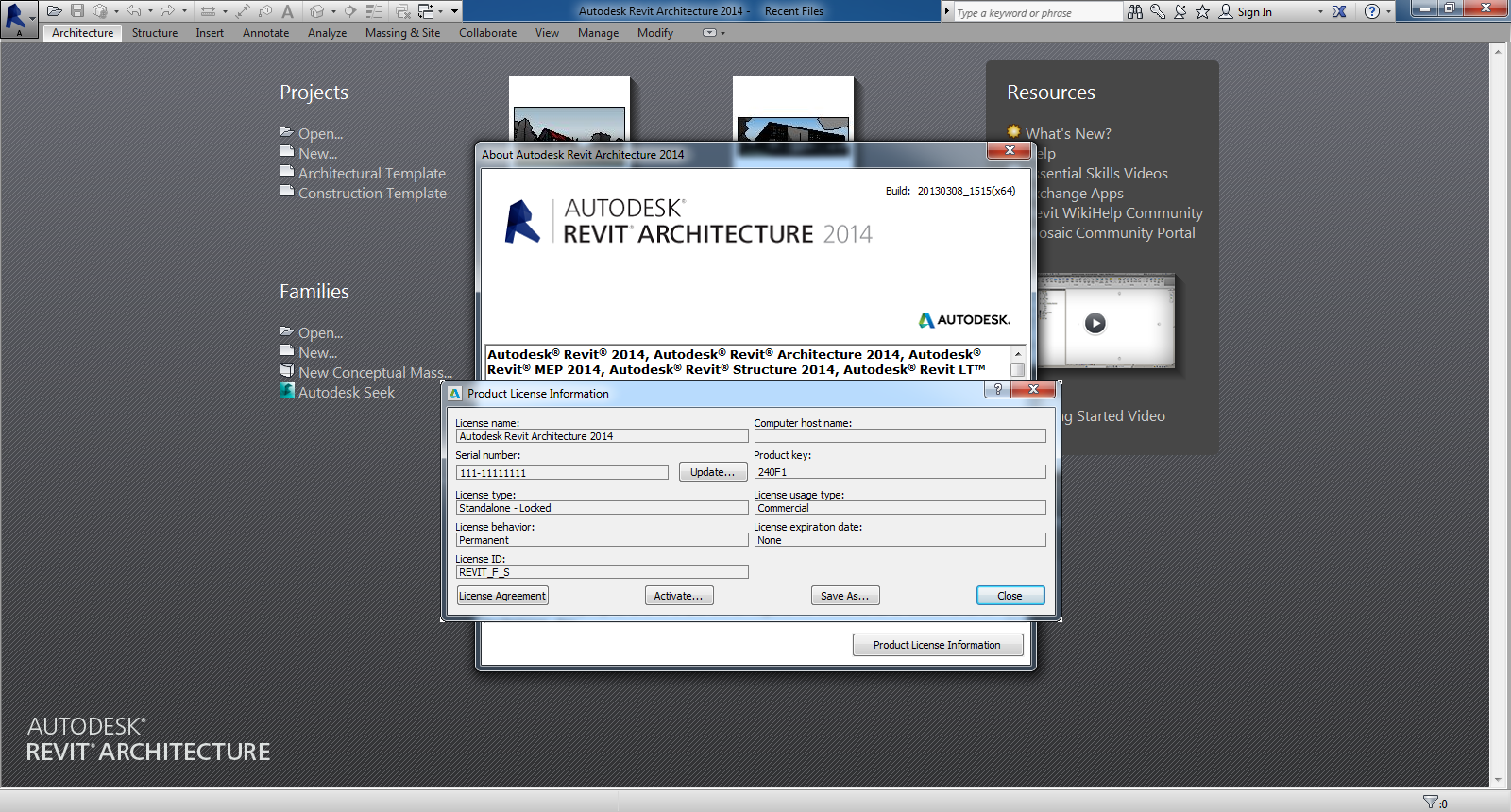Open Subscription Center key icon
This screenshot has width=1511, height=812.
[1158, 11]
